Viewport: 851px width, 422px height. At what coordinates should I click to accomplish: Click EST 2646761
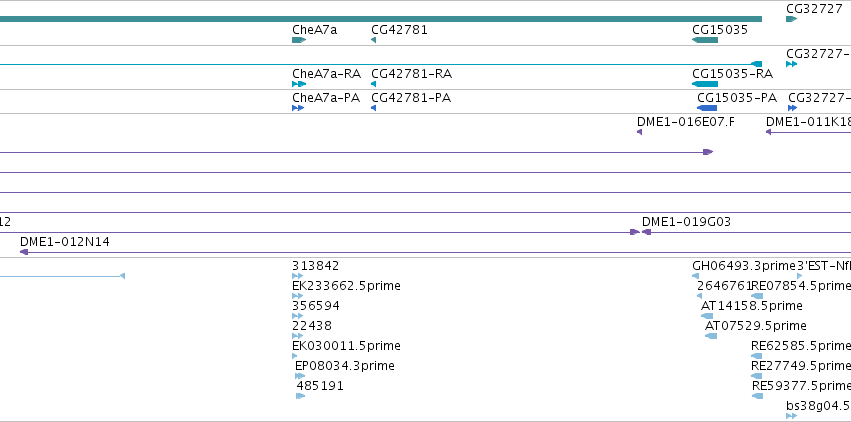click(700, 296)
